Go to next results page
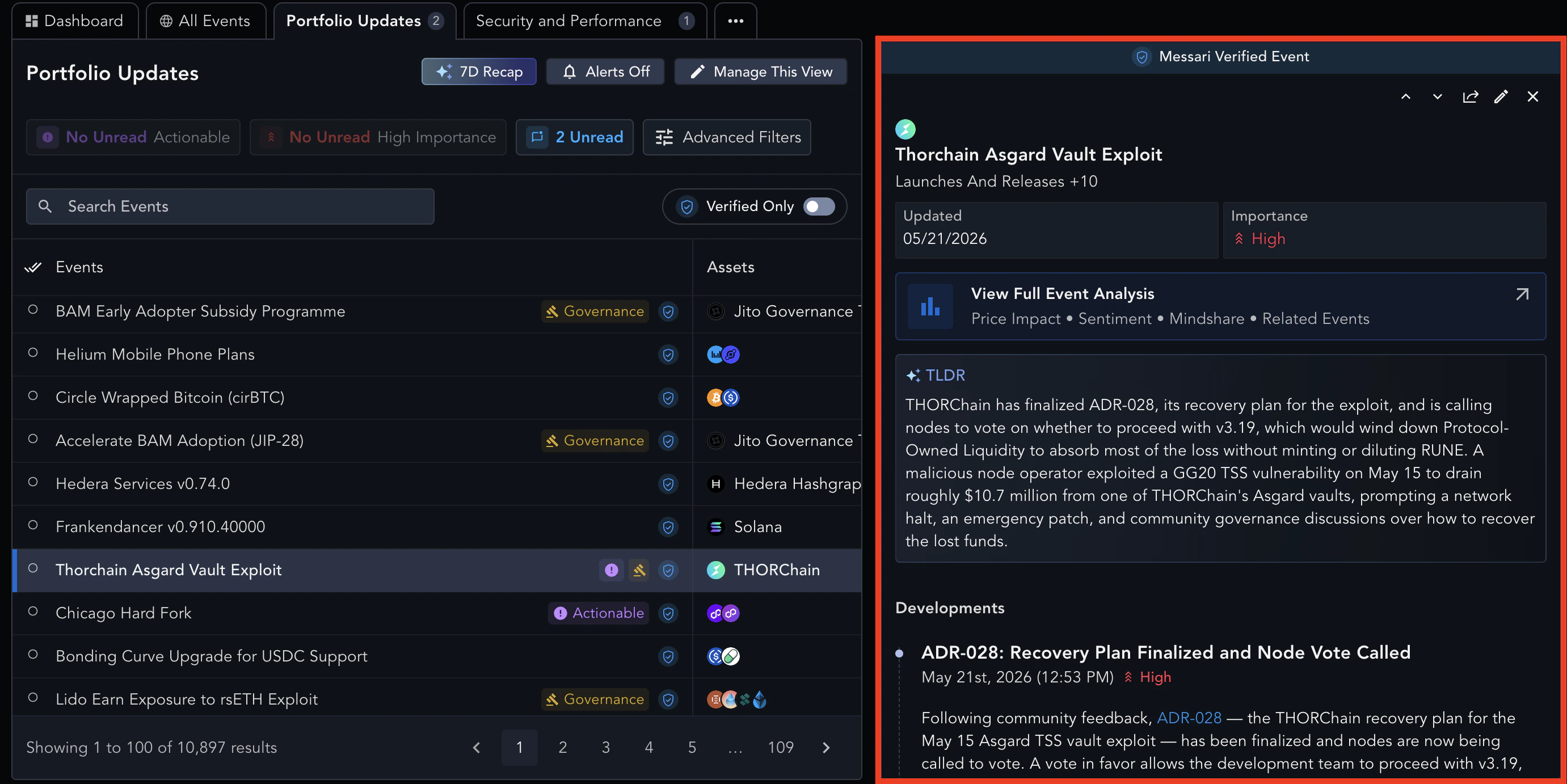1567x784 pixels. pos(826,748)
